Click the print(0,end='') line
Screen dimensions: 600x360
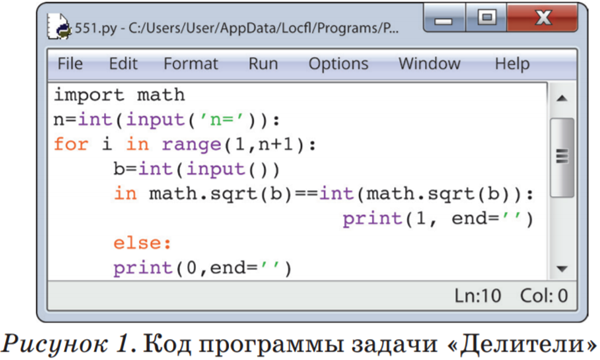203,268
